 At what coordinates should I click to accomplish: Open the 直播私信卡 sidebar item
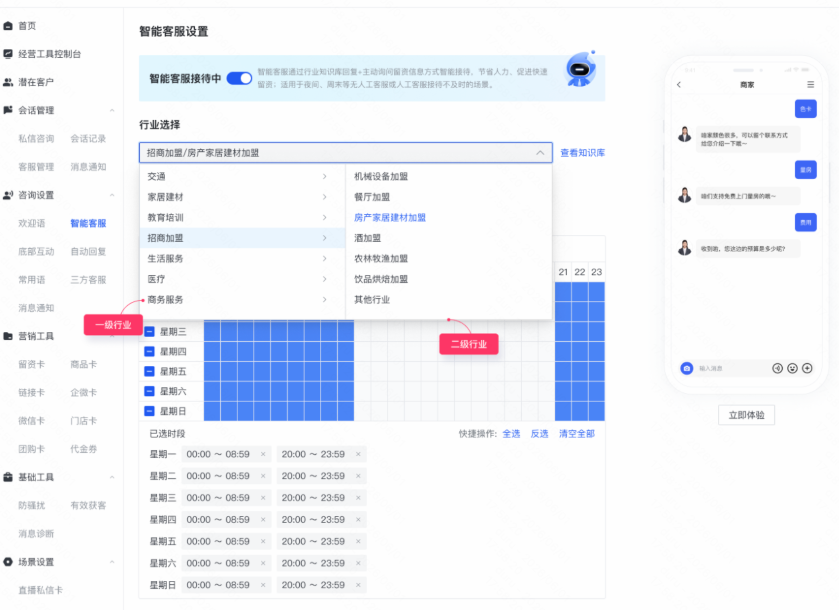pos(41,590)
